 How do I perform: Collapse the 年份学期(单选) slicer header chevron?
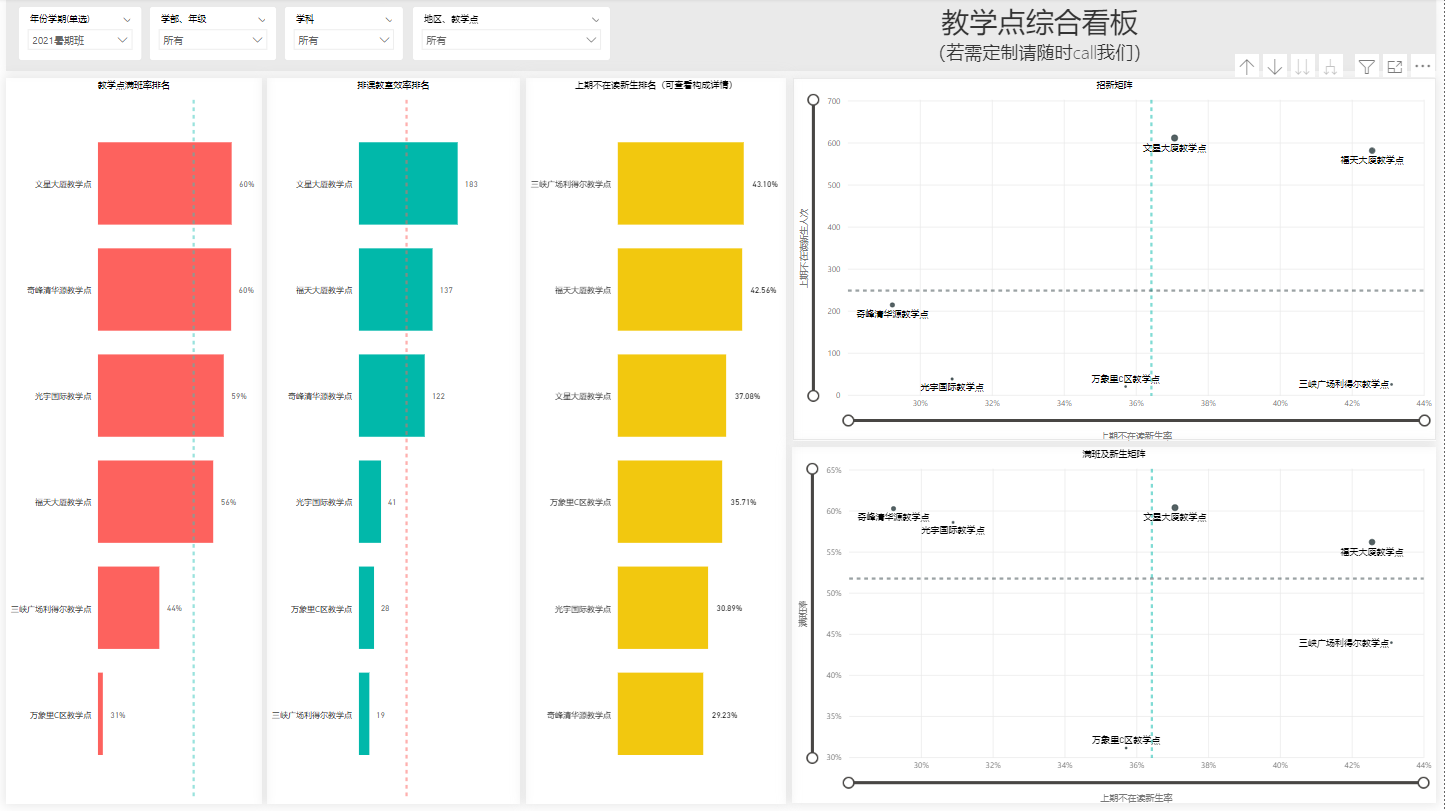(126, 20)
